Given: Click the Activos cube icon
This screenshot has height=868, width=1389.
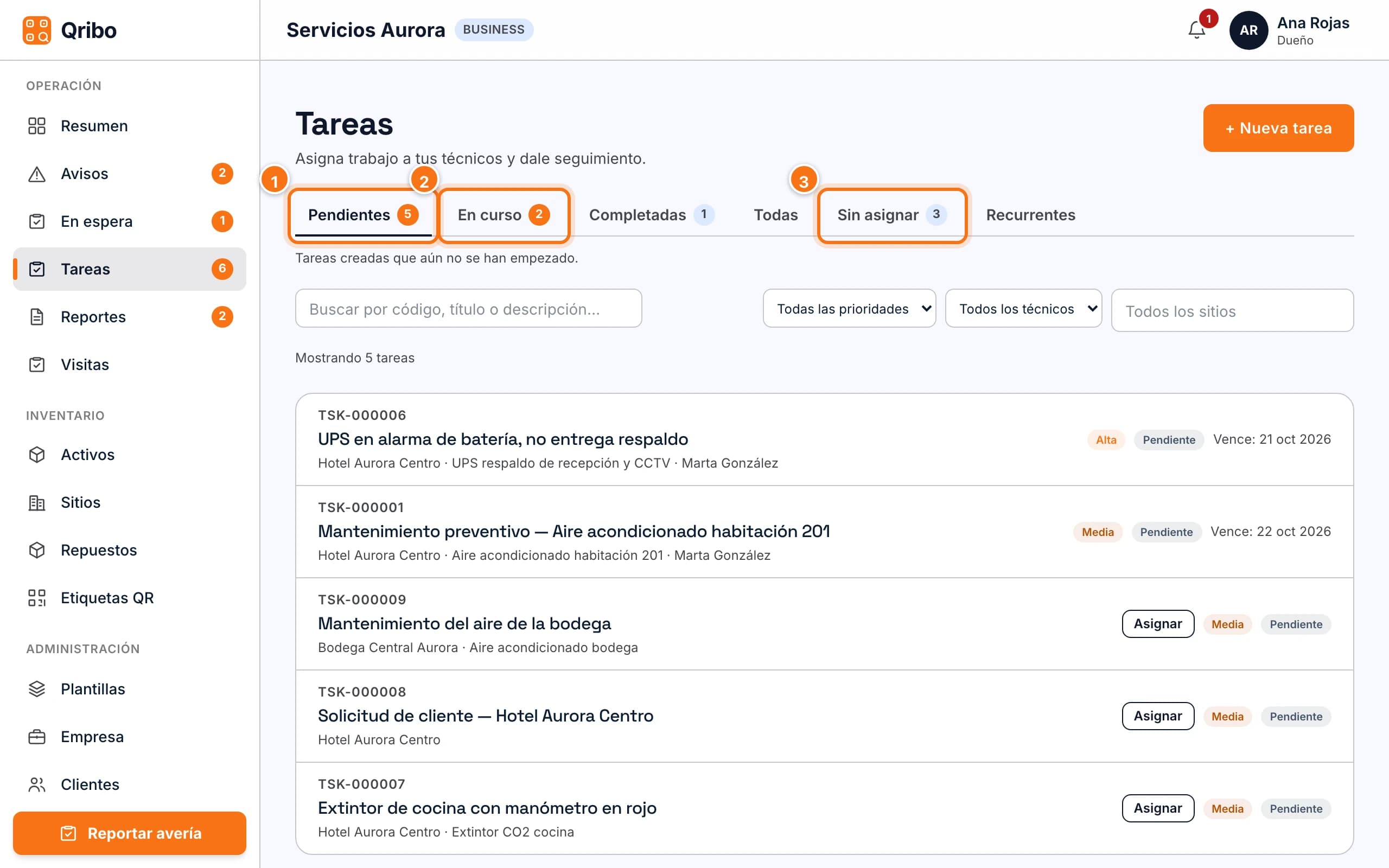Looking at the screenshot, I should coord(37,454).
